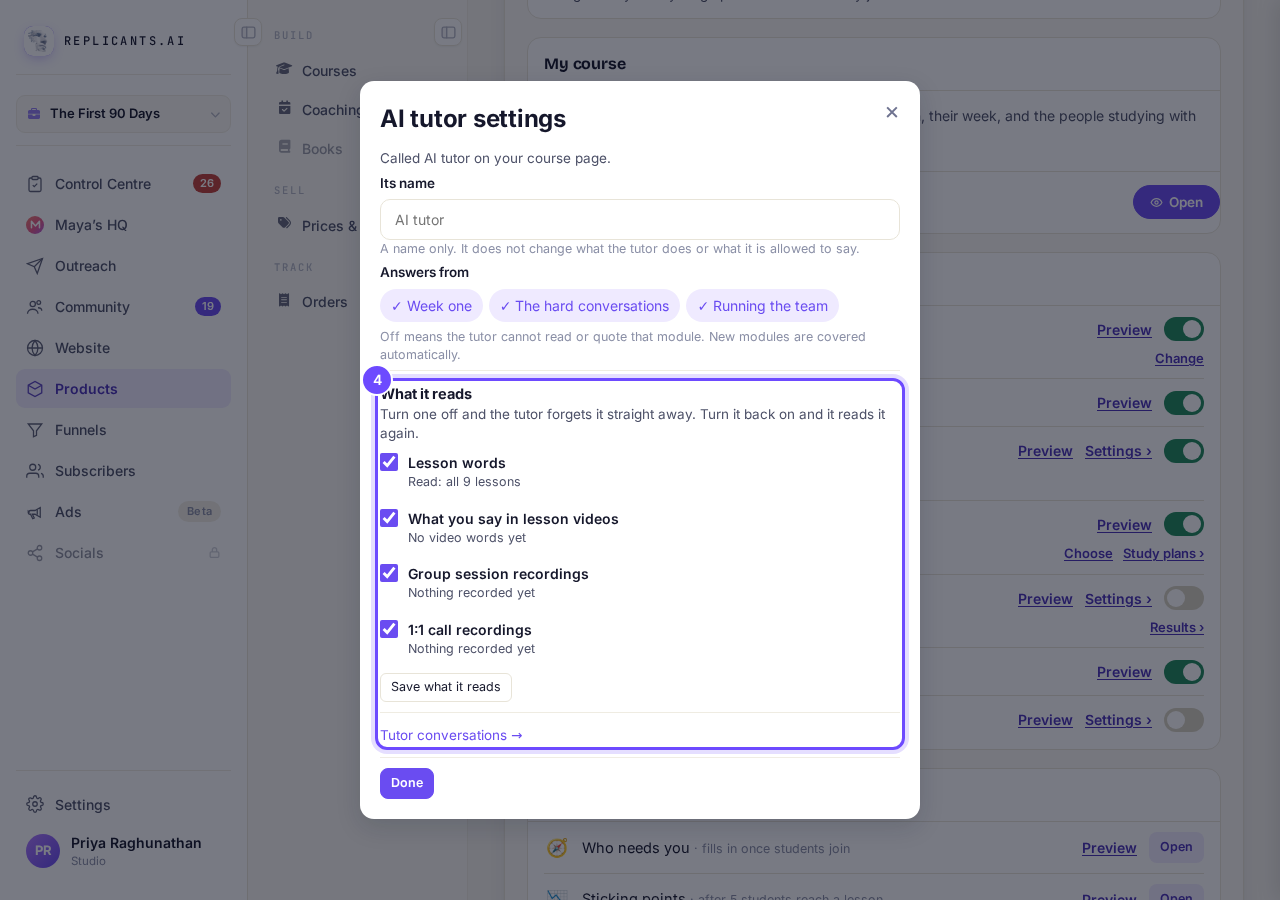Click the Products box icon
The image size is (1280, 900).
point(35,389)
